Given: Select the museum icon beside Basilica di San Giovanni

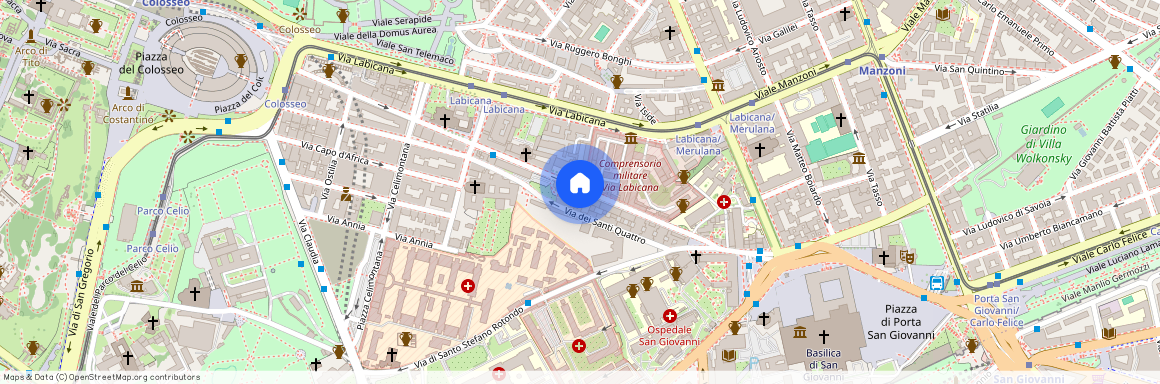Looking at the screenshot, I should pyautogui.click(x=799, y=331).
